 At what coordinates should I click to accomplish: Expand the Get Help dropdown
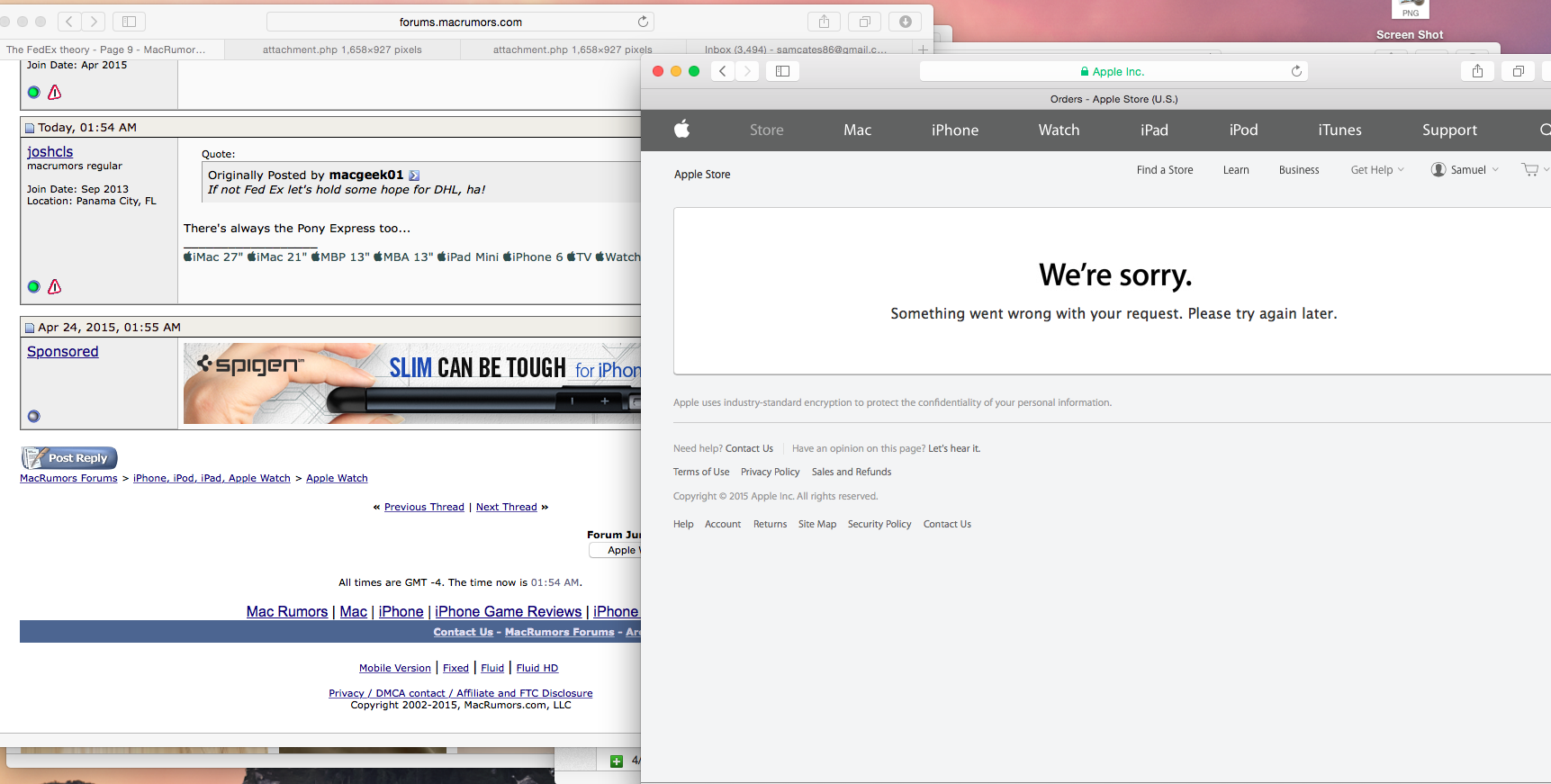point(1377,169)
